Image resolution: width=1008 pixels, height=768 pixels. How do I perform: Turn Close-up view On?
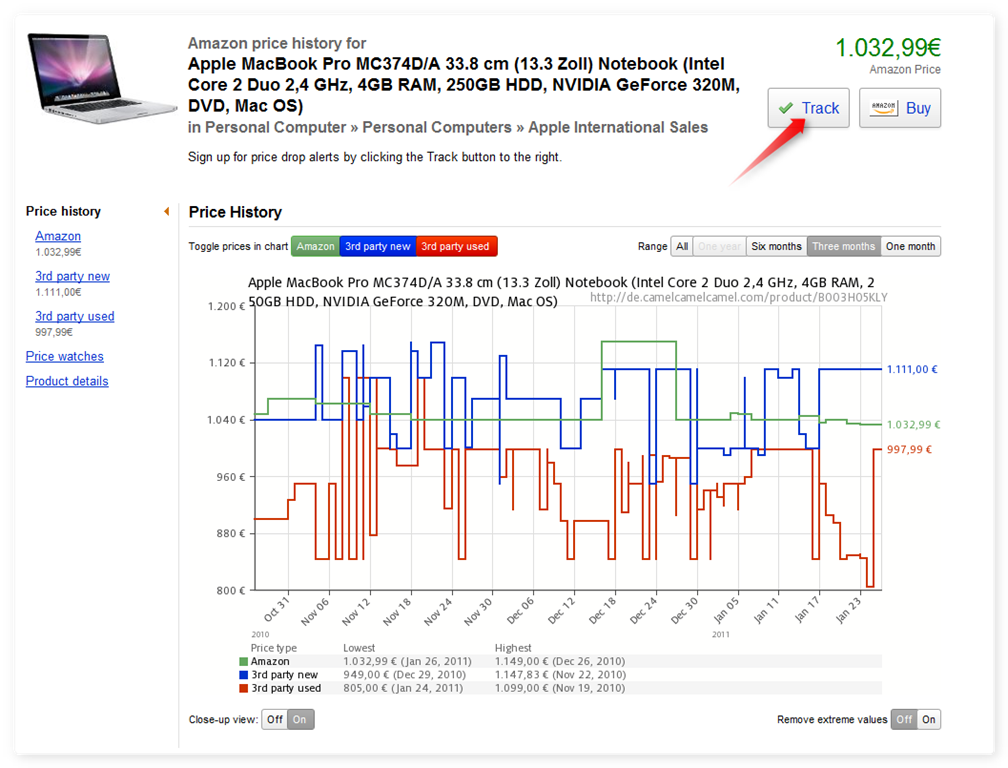coord(300,719)
